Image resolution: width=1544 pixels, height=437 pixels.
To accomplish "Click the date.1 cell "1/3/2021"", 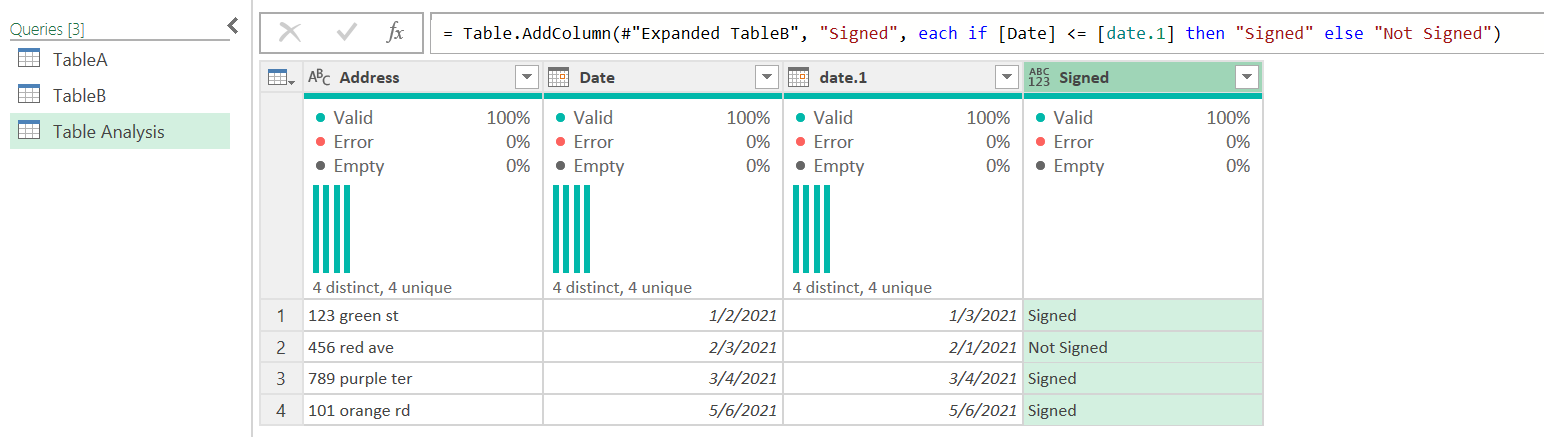I will point(903,315).
